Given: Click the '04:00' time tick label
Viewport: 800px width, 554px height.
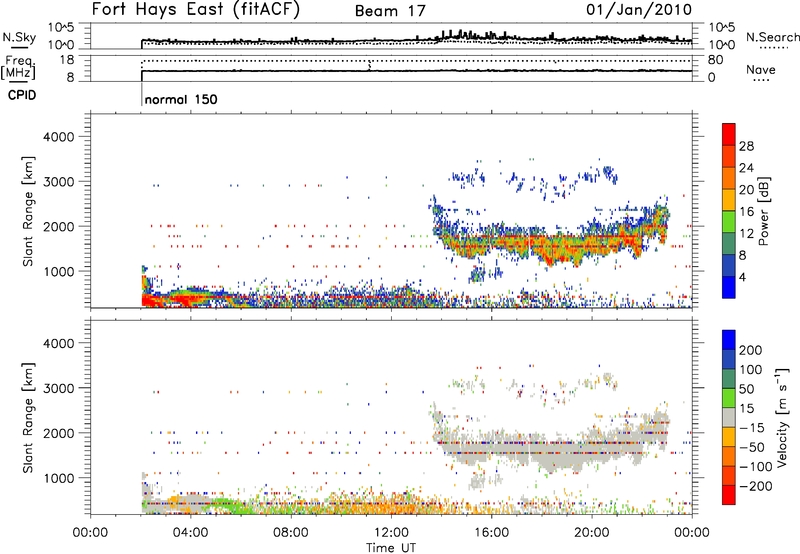Looking at the screenshot, I should tap(190, 533).
